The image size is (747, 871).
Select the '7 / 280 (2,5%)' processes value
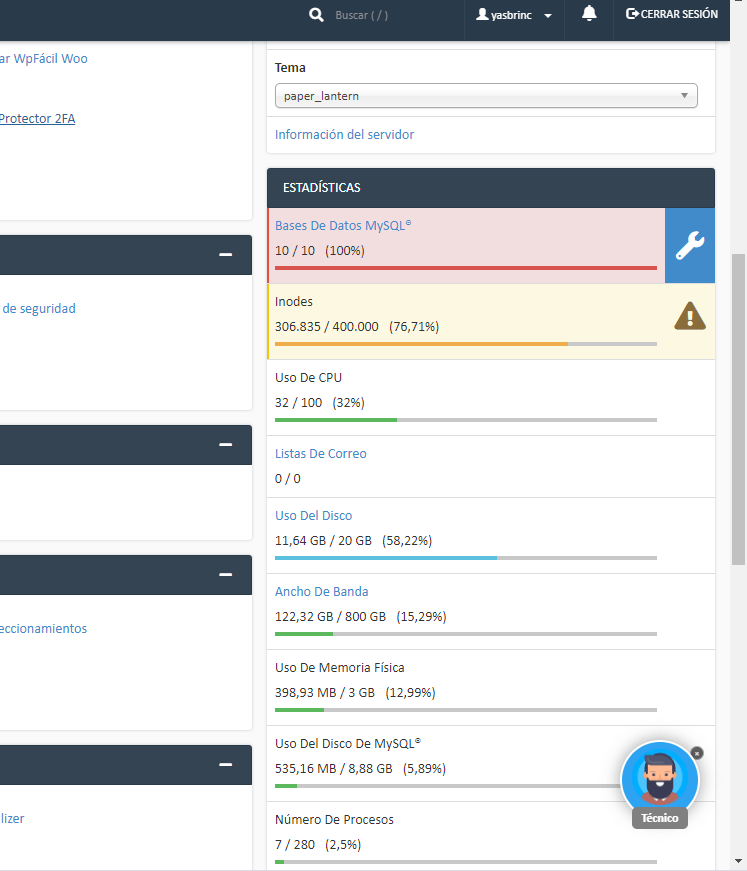[x=318, y=845]
